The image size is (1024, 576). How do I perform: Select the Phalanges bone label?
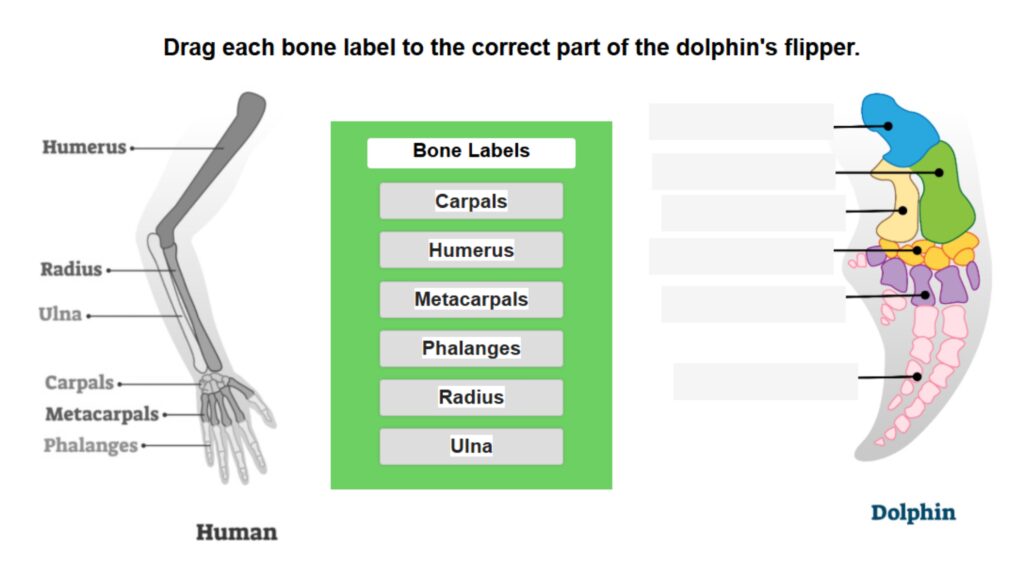tap(470, 348)
